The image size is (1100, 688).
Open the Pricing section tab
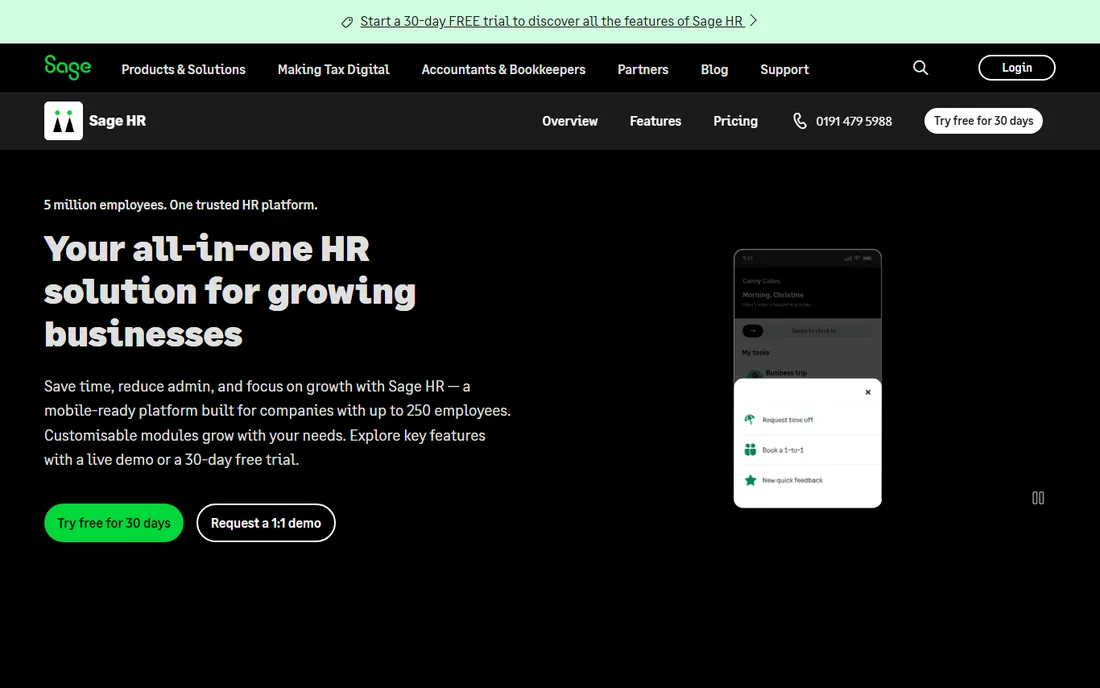735,121
